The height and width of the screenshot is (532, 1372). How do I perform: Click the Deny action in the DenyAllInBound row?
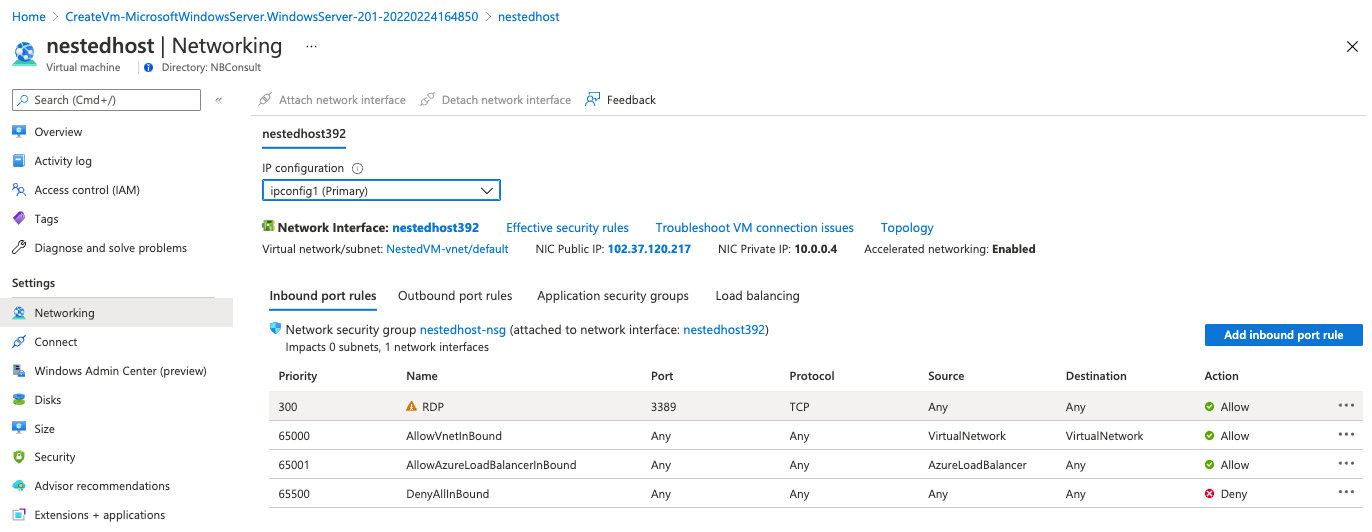[x=1226, y=494]
